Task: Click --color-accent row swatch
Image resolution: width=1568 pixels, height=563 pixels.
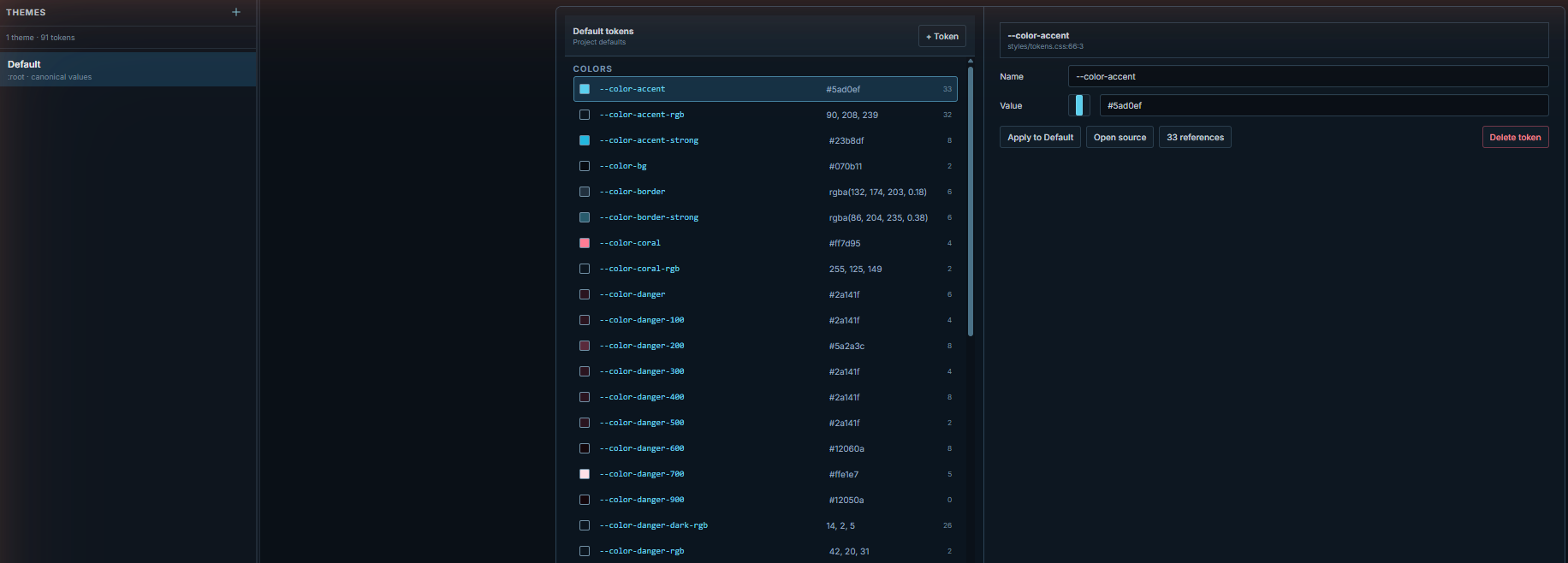Action: tap(585, 89)
